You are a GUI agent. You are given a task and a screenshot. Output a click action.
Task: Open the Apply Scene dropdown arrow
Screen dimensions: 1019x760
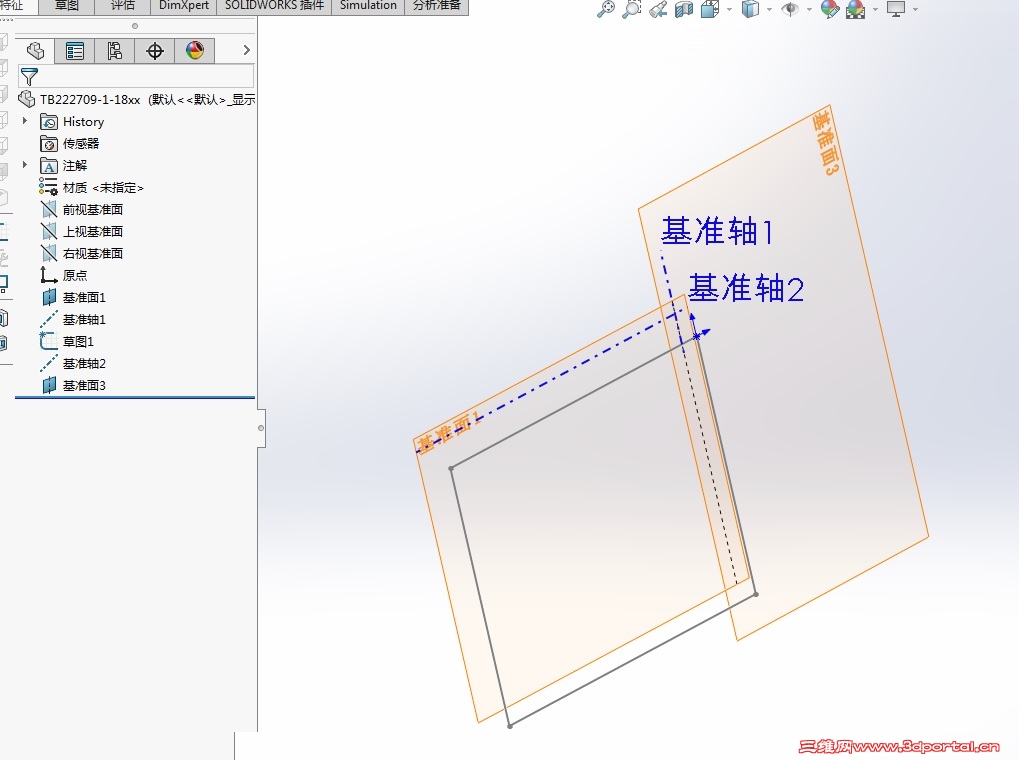point(875,10)
